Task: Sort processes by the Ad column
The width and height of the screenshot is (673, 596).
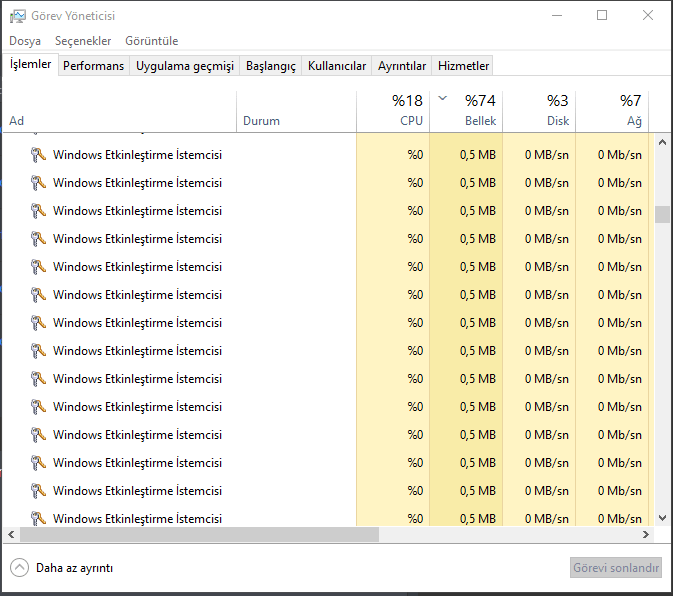Action: pos(120,112)
